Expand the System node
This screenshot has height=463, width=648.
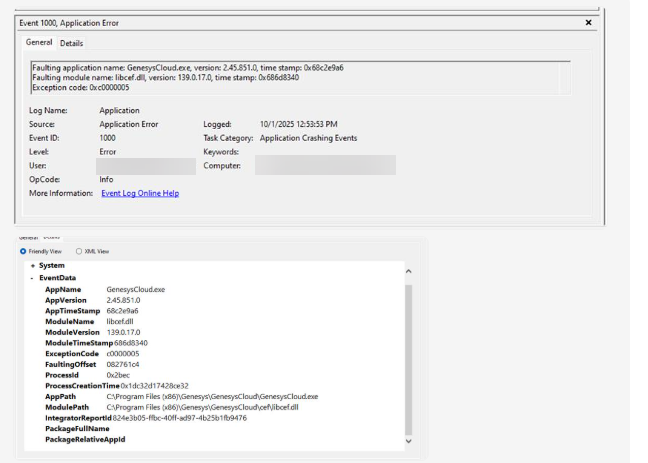33,266
